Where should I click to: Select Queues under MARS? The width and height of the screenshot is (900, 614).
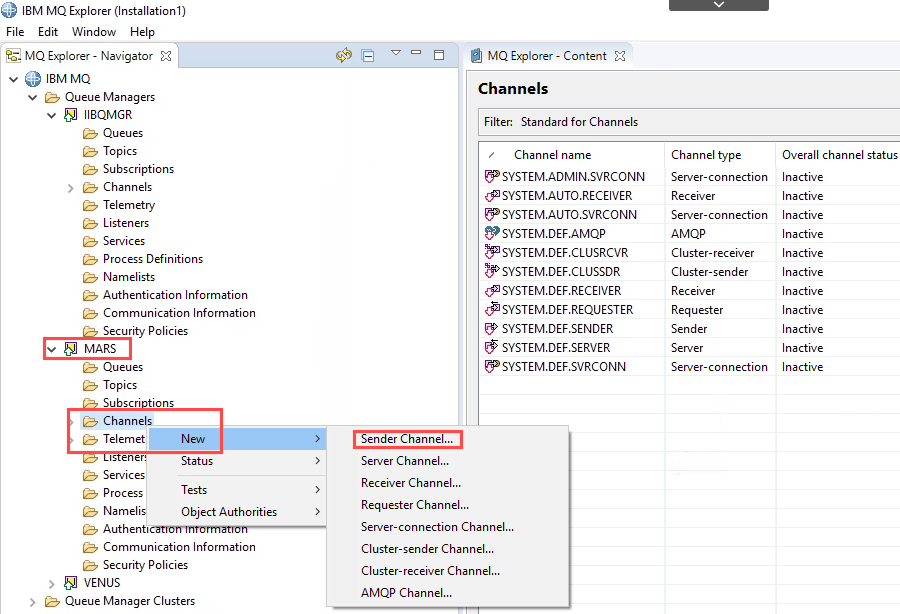123,367
